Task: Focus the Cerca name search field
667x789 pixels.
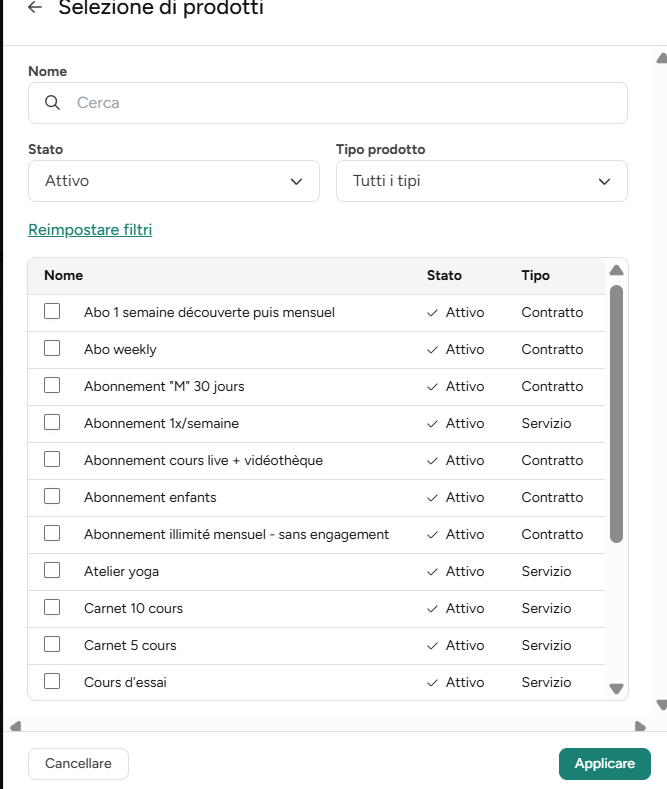Action: point(328,103)
